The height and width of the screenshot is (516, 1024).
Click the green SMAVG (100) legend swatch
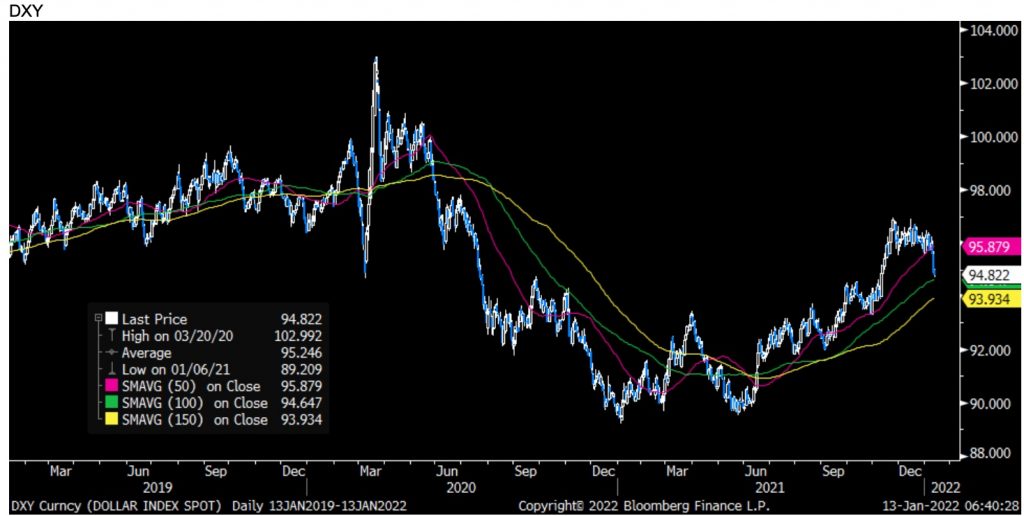click(x=110, y=403)
